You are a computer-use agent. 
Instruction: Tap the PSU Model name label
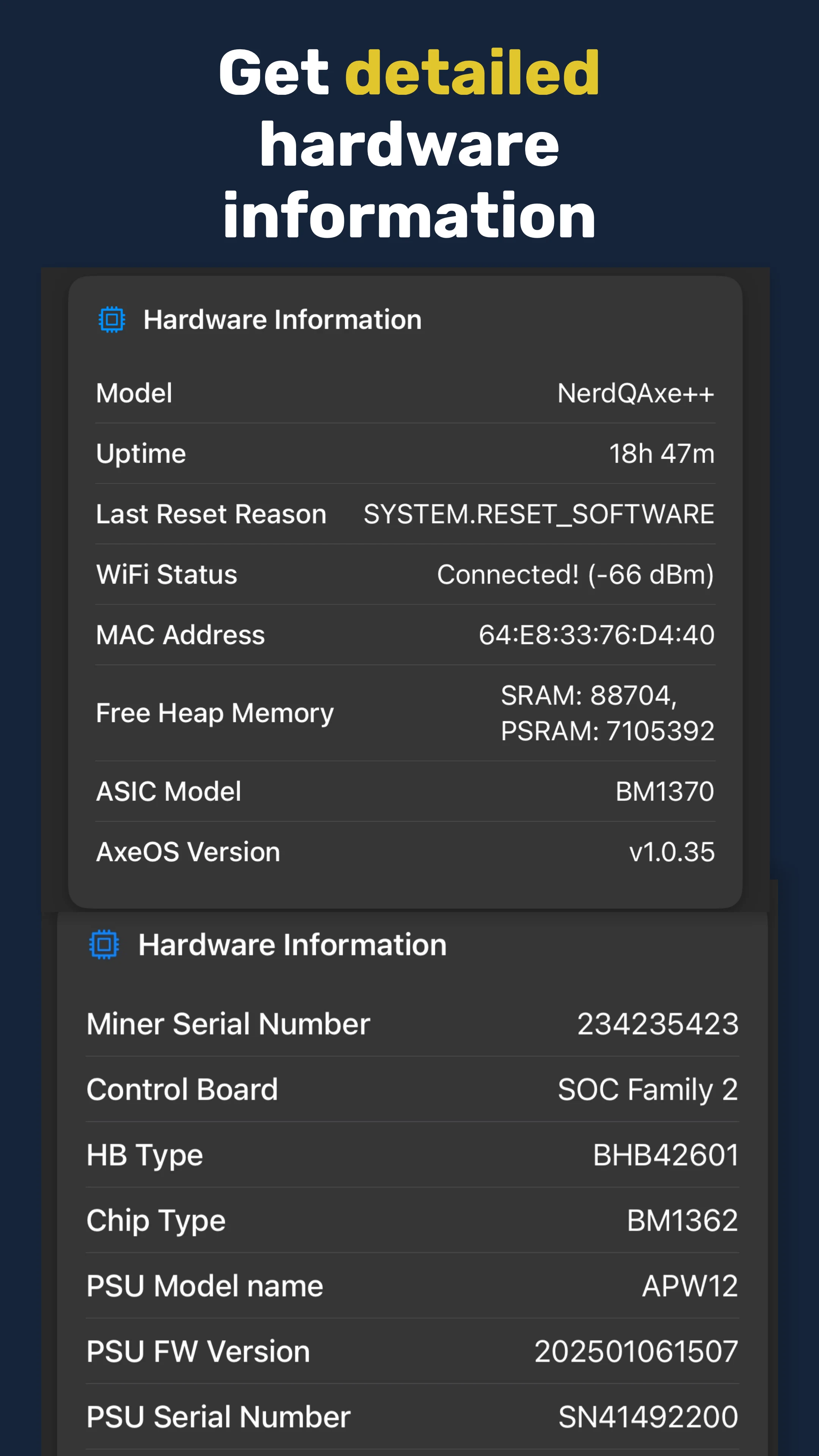[x=205, y=1287]
